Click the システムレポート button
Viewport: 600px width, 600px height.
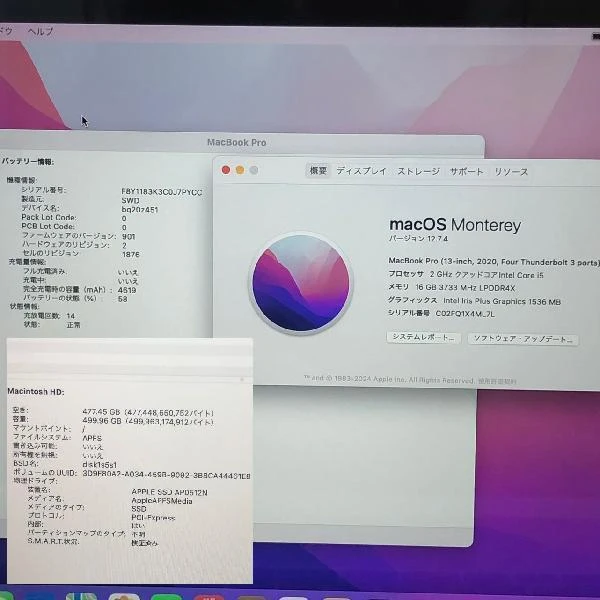(x=423, y=339)
